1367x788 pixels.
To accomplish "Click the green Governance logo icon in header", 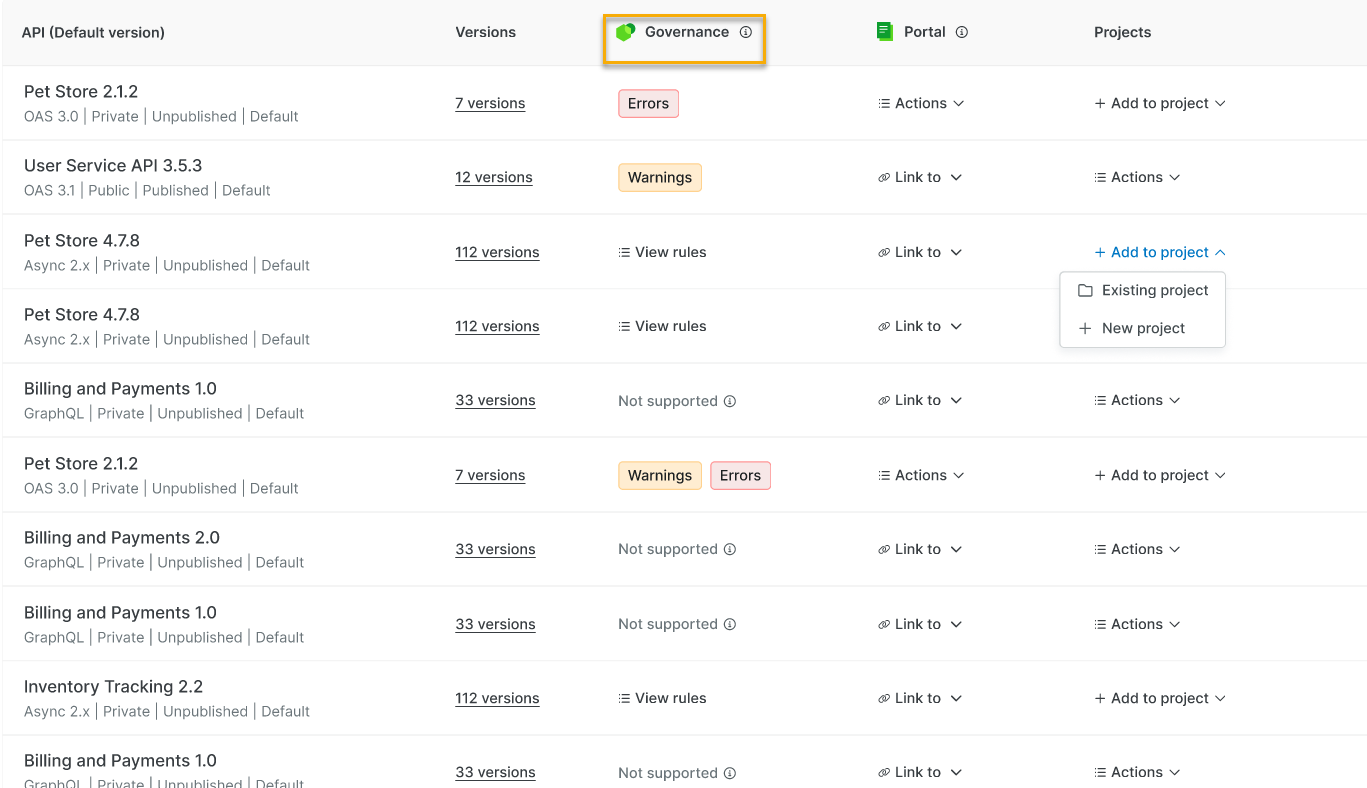I will (x=626, y=32).
